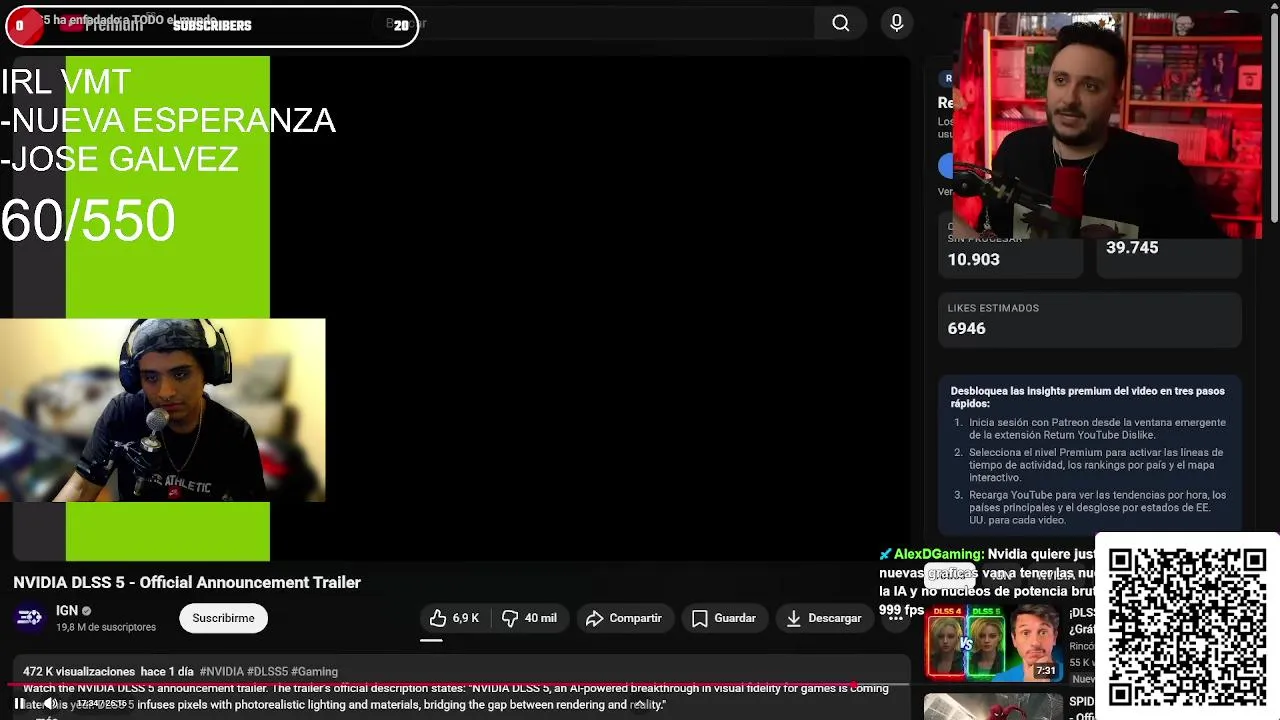Click the 7:31 duration badge
The image size is (1280, 720).
1045,670
